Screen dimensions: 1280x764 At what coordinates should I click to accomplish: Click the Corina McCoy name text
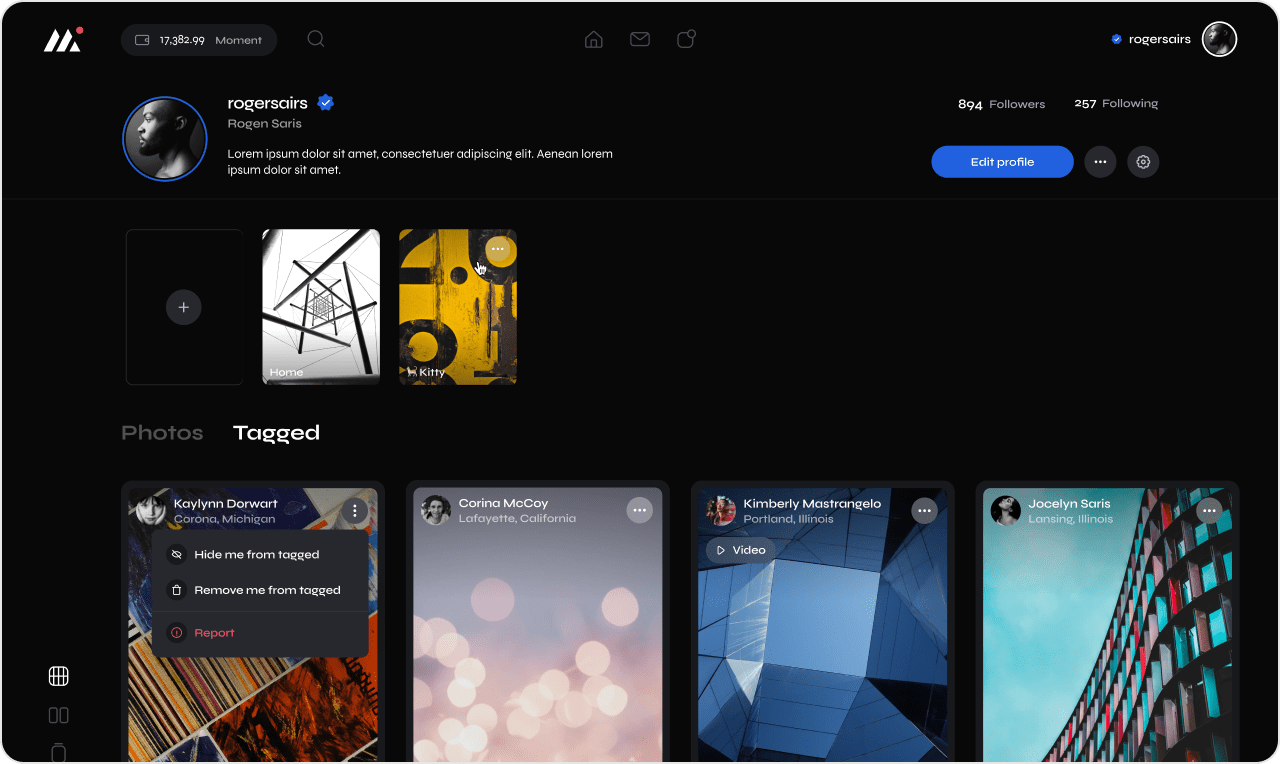(x=504, y=503)
